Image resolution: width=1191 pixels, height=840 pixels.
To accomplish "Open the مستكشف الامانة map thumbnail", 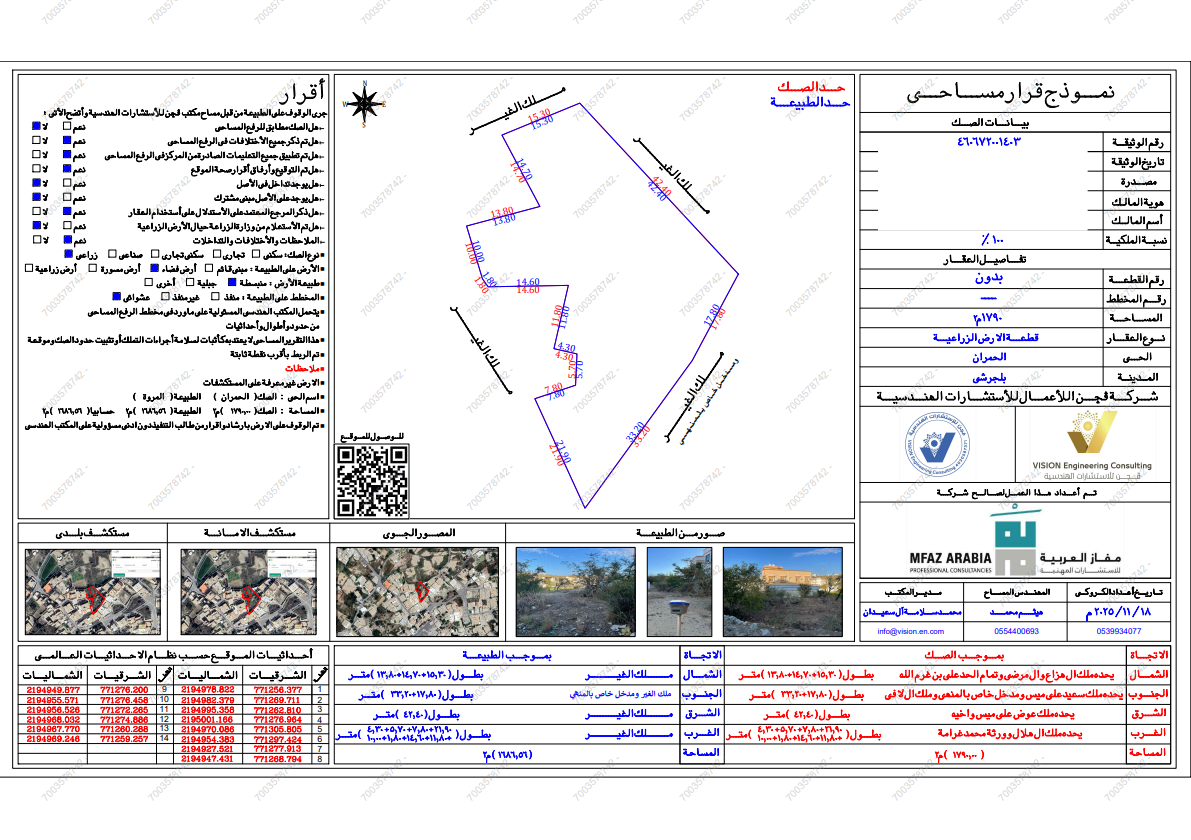I will [248, 592].
